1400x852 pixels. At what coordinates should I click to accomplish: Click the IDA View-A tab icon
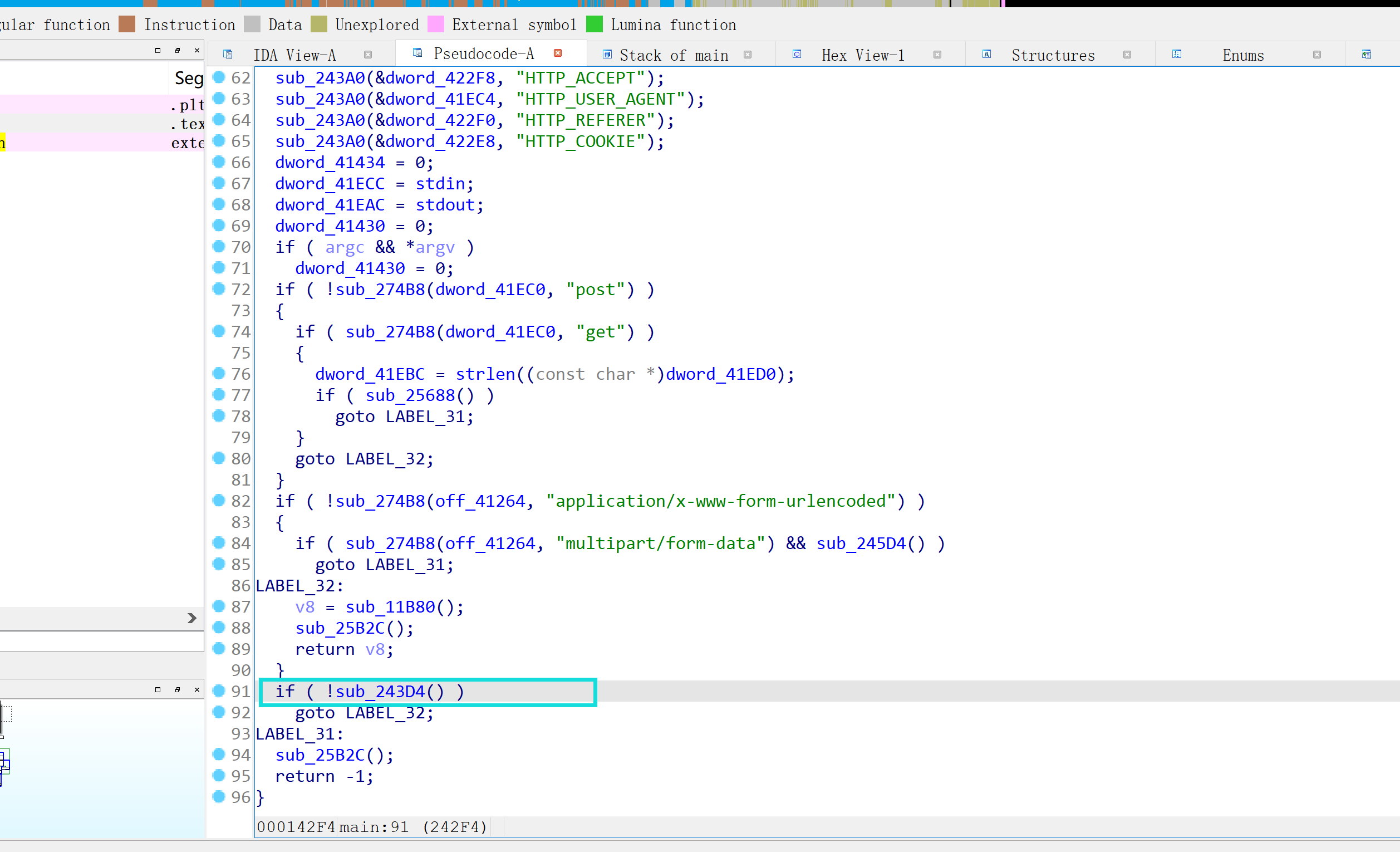(228, 55)
